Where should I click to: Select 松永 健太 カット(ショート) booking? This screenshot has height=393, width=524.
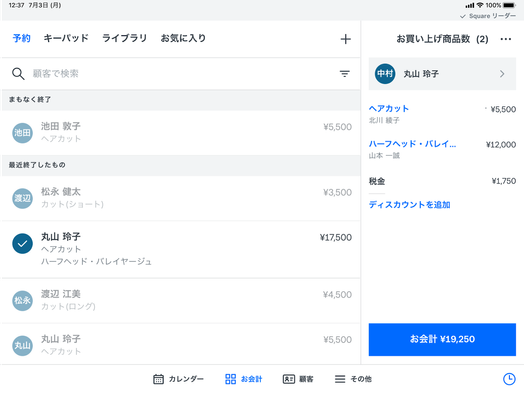181,198
